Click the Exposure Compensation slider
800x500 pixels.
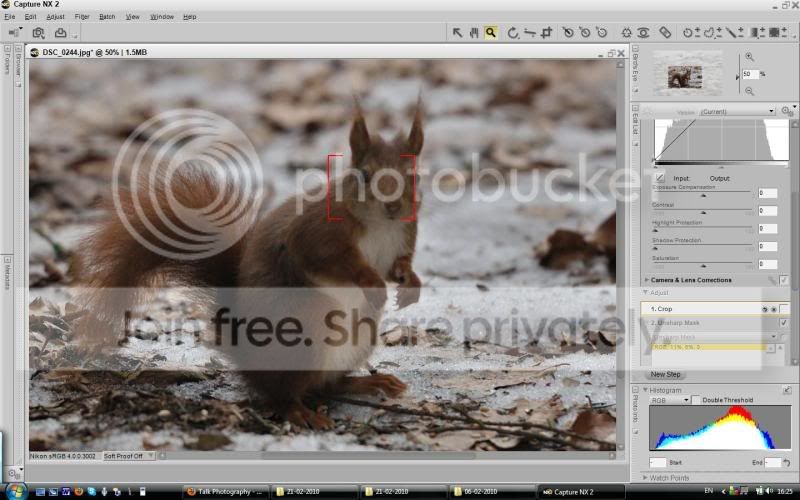(704, 194)
